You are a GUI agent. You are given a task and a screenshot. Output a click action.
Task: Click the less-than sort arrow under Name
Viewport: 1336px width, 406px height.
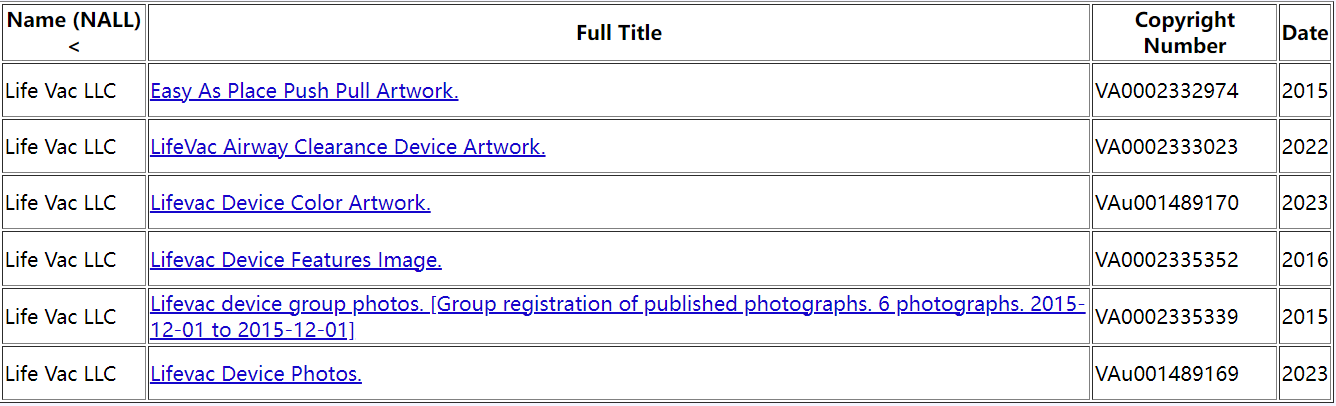[74, 46]
